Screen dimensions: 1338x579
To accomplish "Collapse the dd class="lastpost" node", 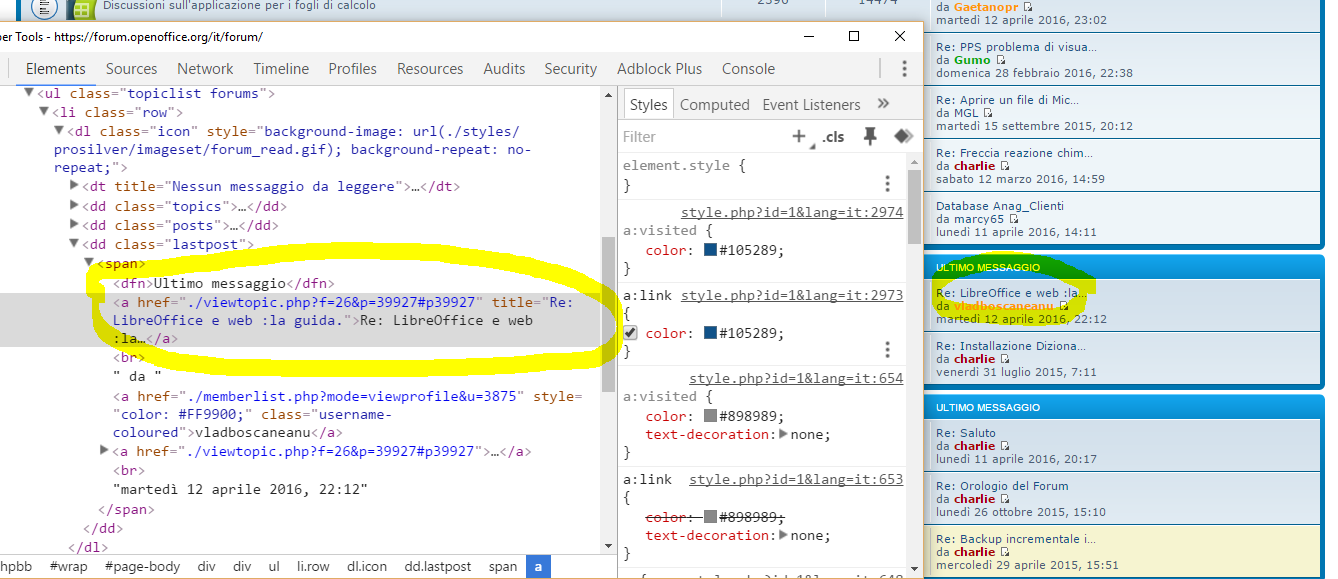I will 75,244.
